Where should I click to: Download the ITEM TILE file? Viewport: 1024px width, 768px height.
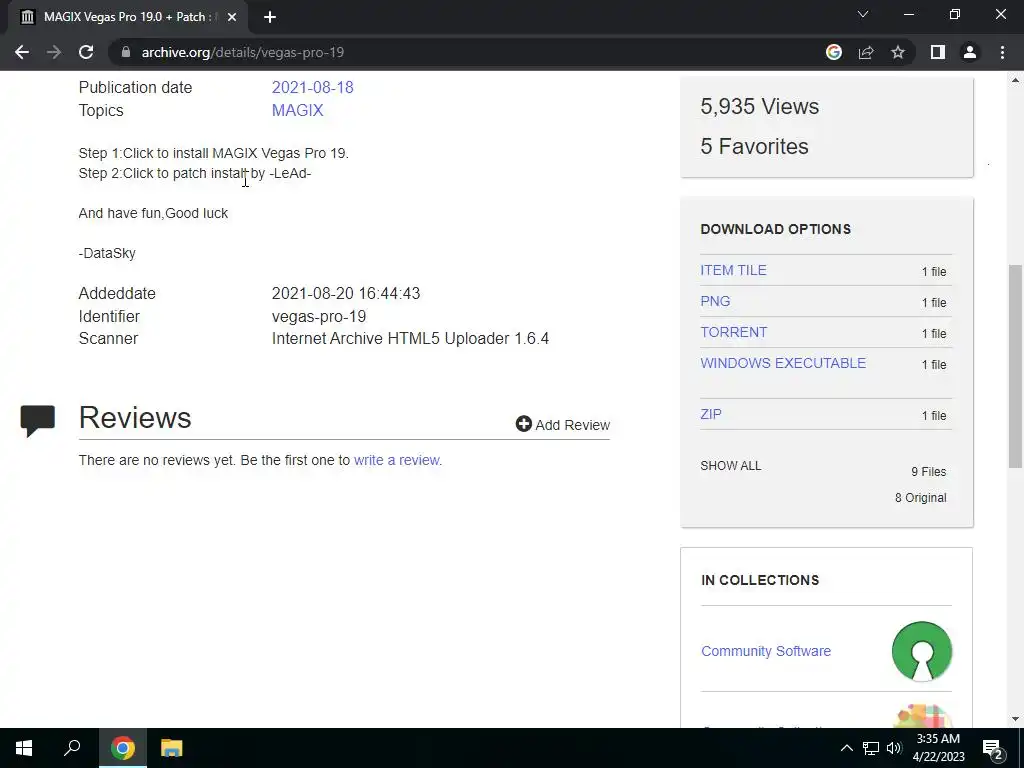pyautogui.click(x=733, y=270)
